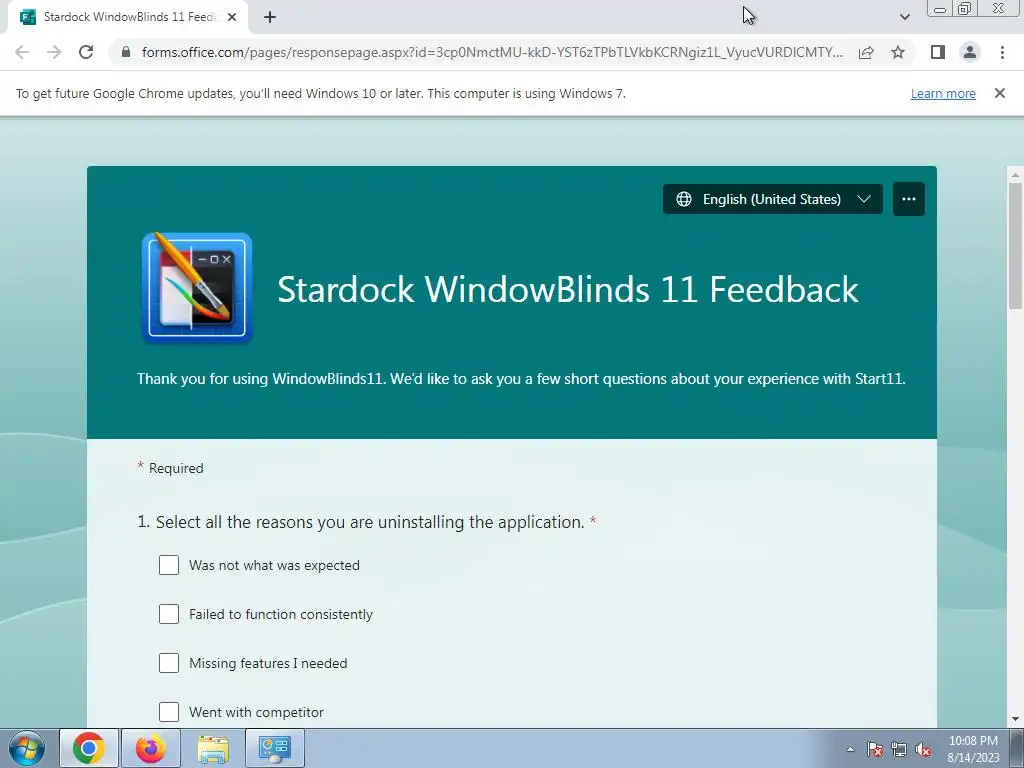1024x768 pixels.
Task: Click the Action Center flag icon
Action: [875, 749]
